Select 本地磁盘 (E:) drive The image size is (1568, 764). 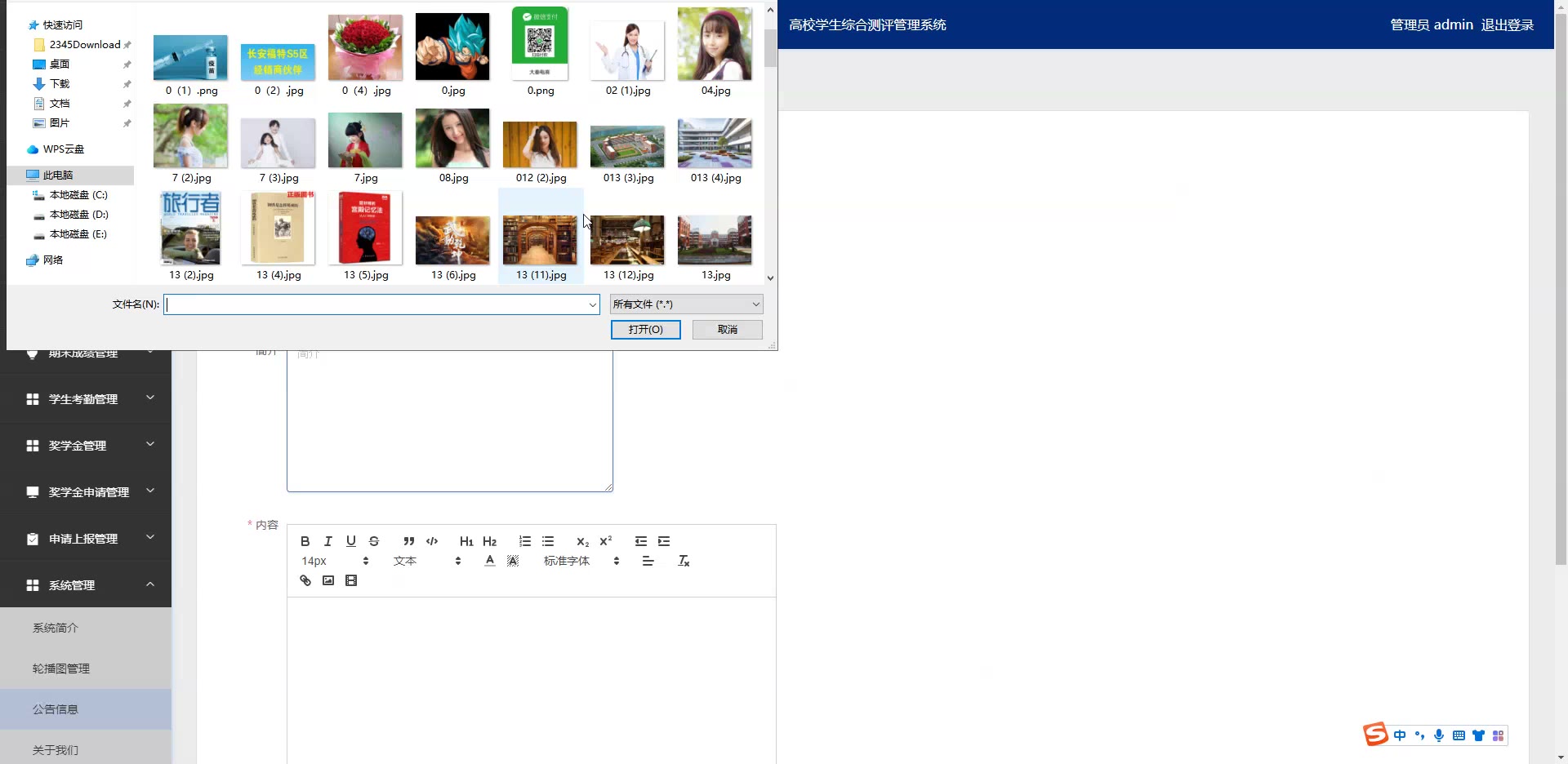point(78,234)
